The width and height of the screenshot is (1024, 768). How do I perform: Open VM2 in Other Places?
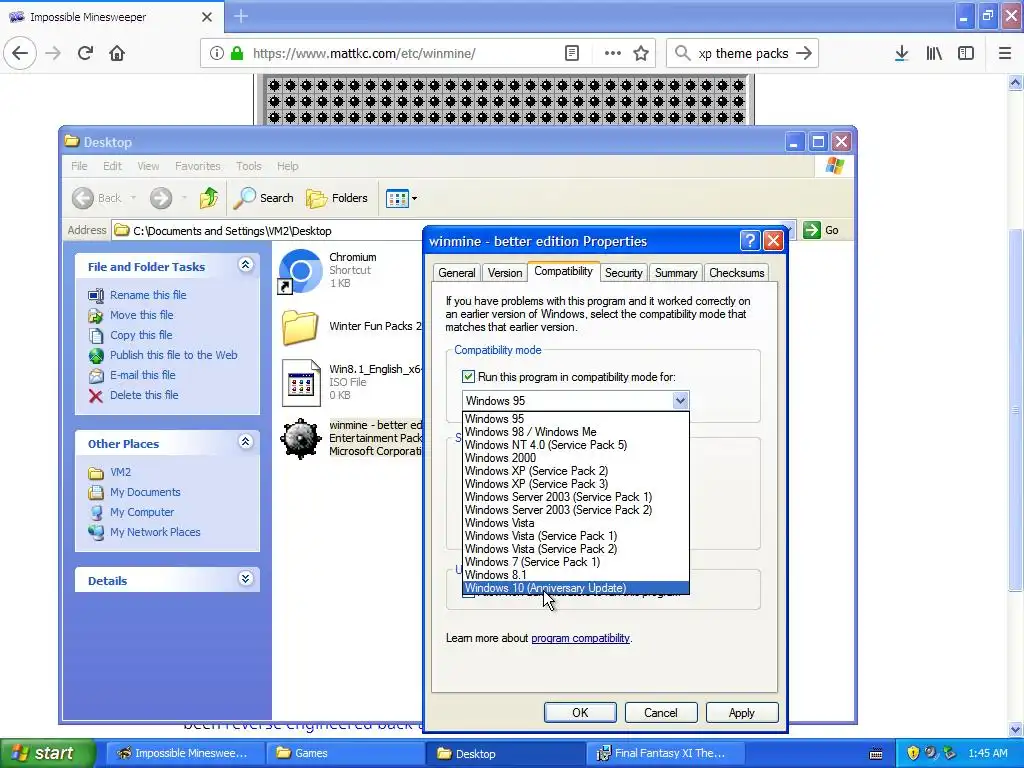point(120,472)
